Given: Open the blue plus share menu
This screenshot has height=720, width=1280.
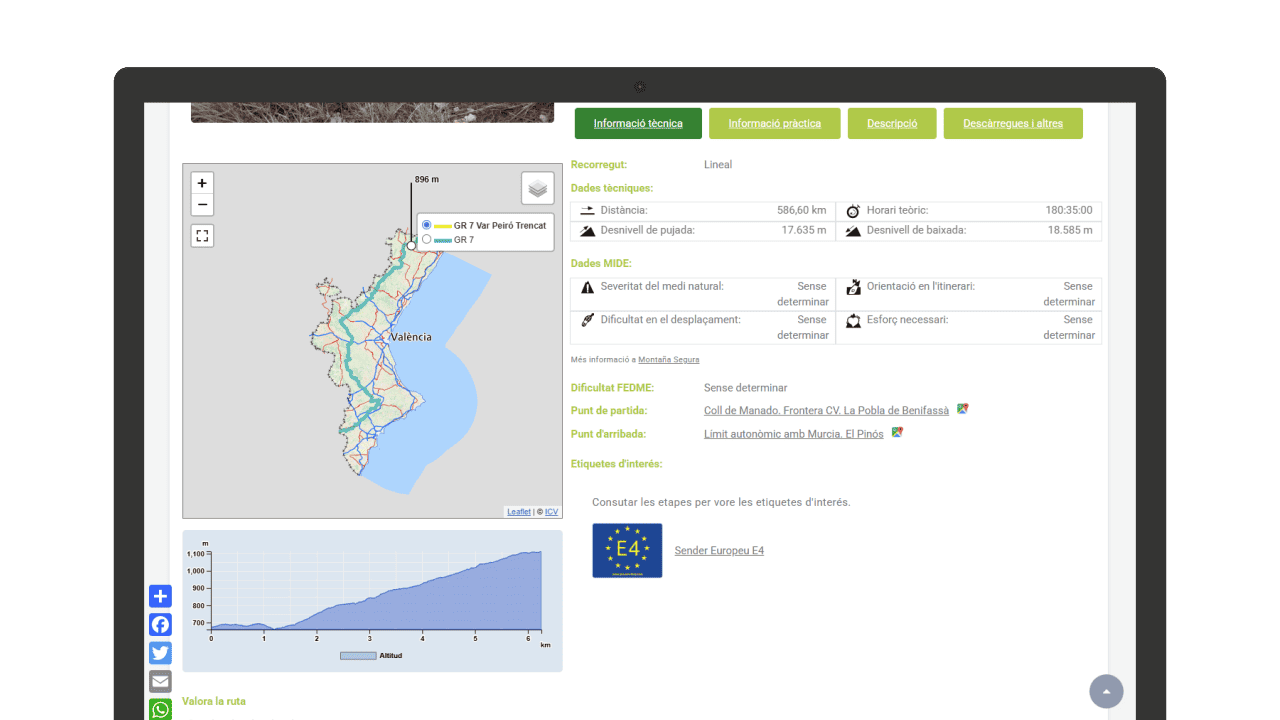Looking at the screenshot, I should click(160, 596).
